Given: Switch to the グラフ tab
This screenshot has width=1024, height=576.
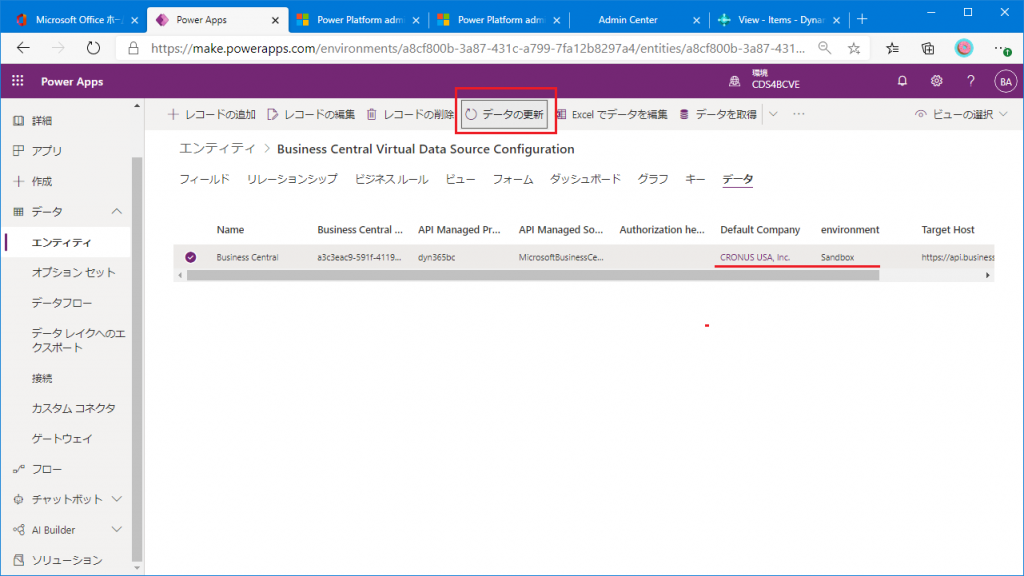Looking at the screenshot, I should tap(653, 179).
